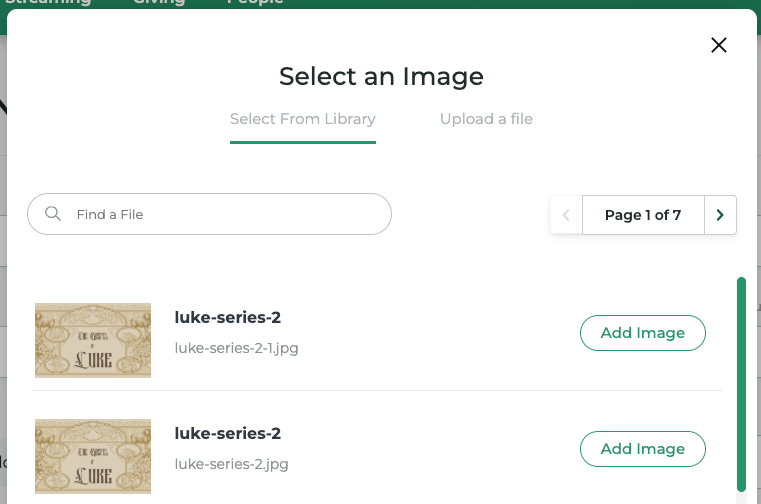Select the luke-series-2.jpg thumbnail
Viewport: 761px width, 504px height.
point(93,456)
